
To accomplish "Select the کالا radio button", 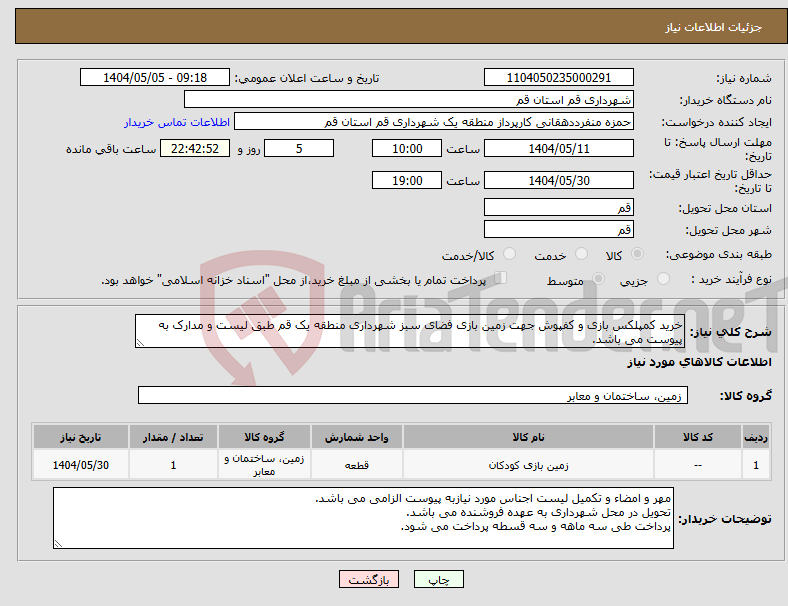I will tap(637, 254).
